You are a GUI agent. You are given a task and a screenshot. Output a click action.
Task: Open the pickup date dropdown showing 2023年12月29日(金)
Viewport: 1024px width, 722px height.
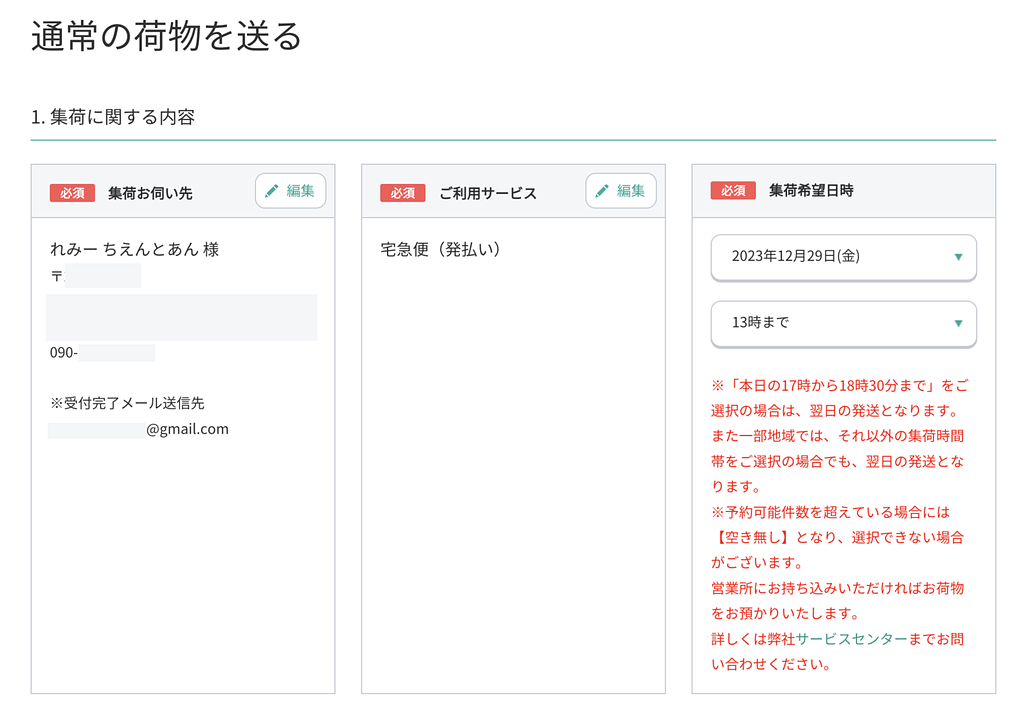(x=843, y=257)
